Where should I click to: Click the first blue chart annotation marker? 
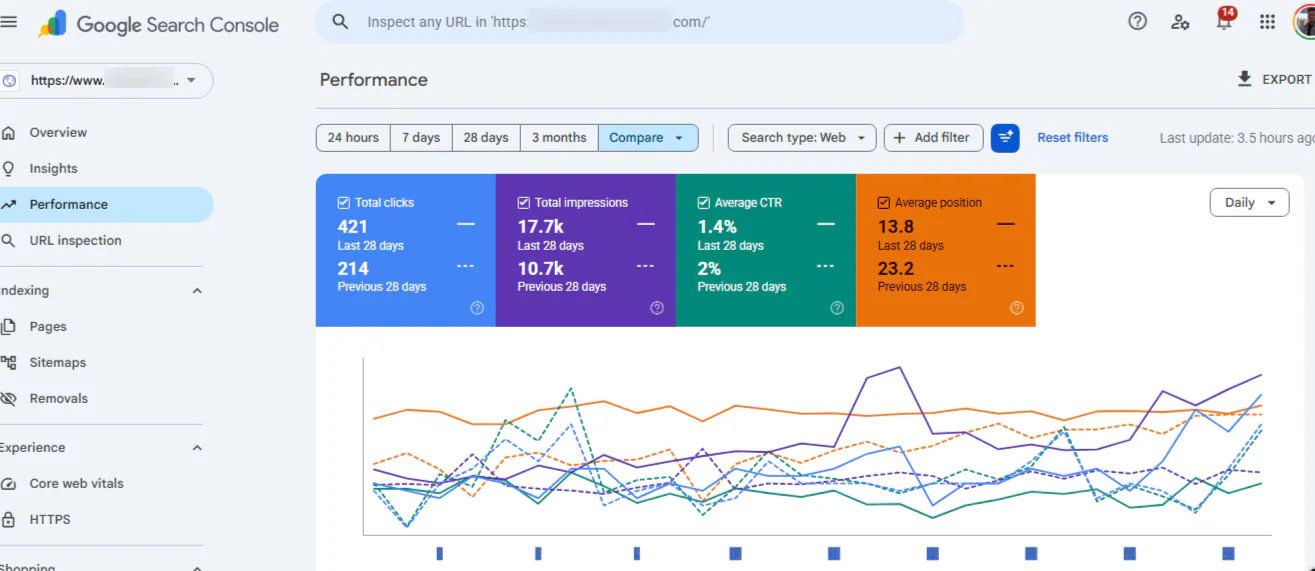point(440,553)
